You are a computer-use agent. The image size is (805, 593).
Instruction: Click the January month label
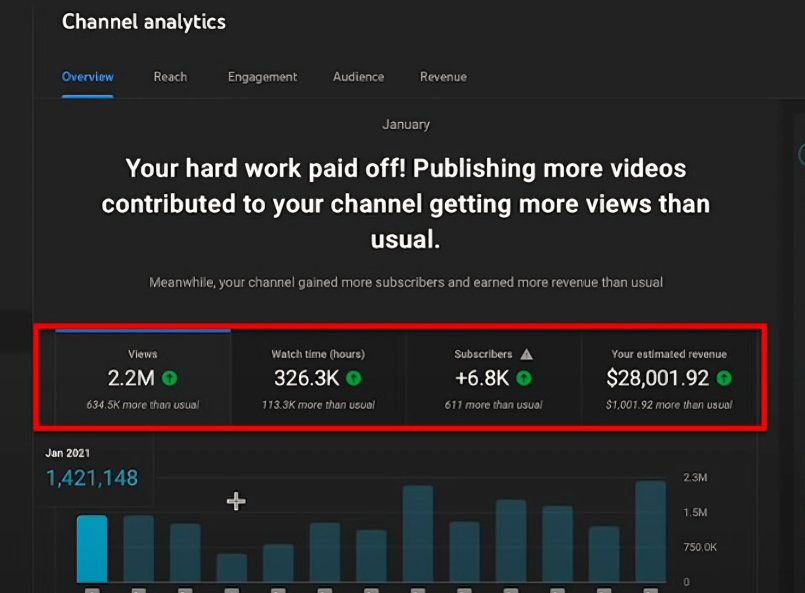click(x=406, y=125)
